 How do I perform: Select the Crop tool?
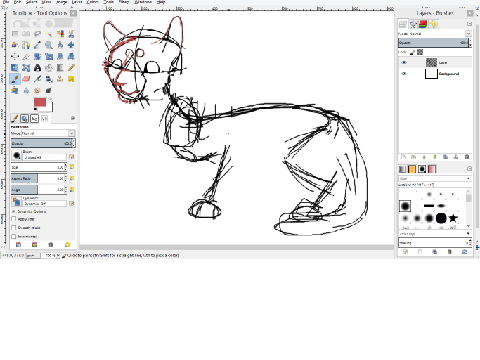(x=26, y=56)
